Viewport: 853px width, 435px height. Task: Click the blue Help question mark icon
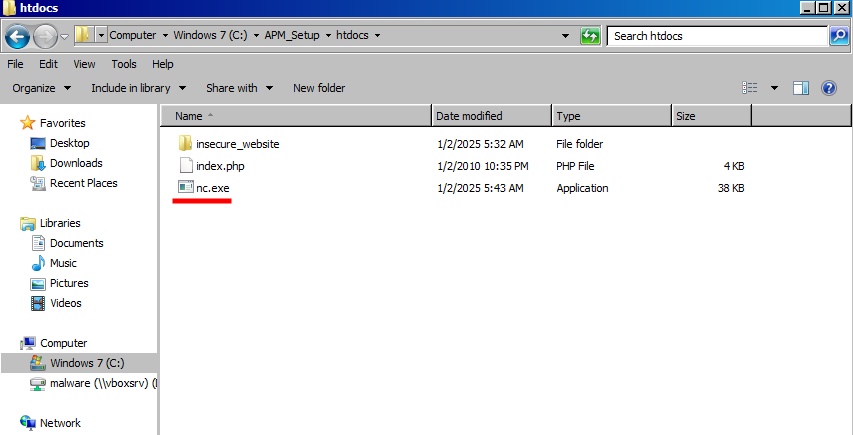[829, 88]
